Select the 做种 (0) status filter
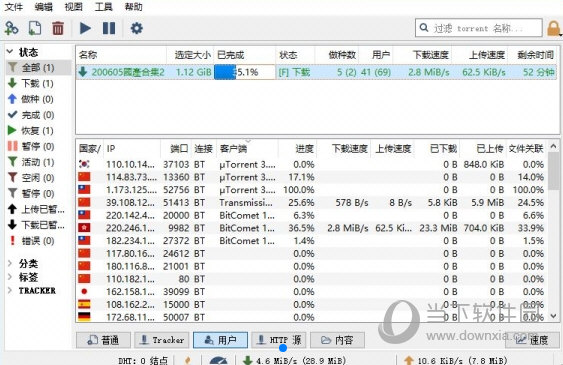The height and width of the screenshot is (365, 563). (39, 99)
